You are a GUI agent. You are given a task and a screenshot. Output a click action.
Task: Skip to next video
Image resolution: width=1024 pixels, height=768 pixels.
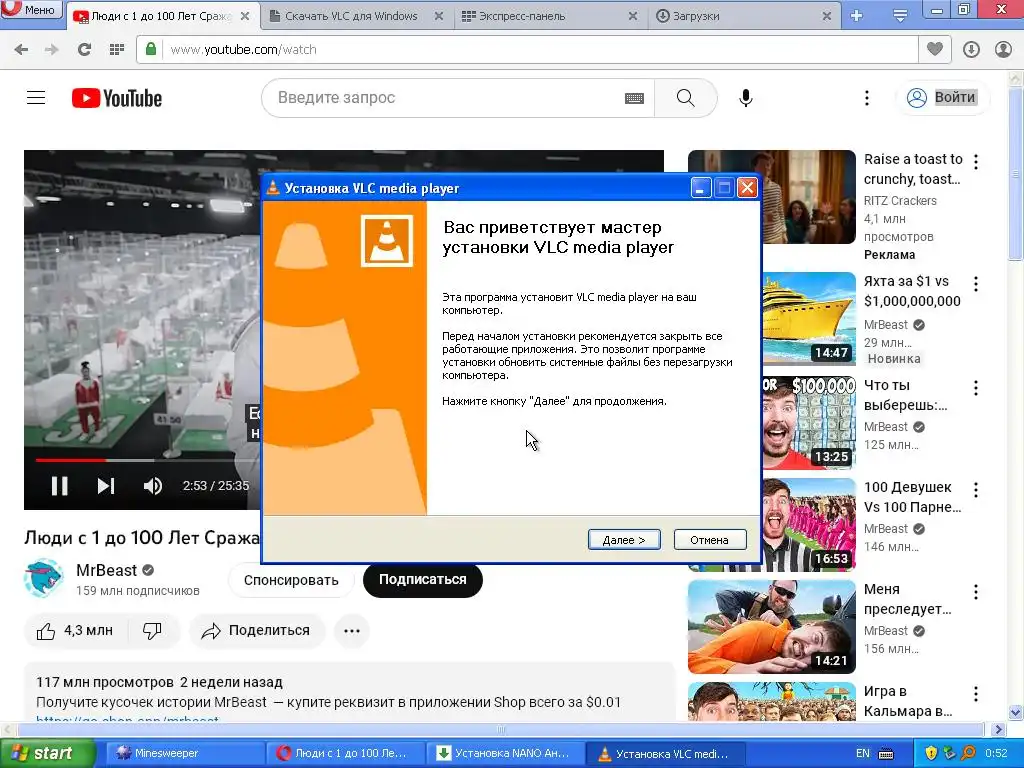coord(106,486)
